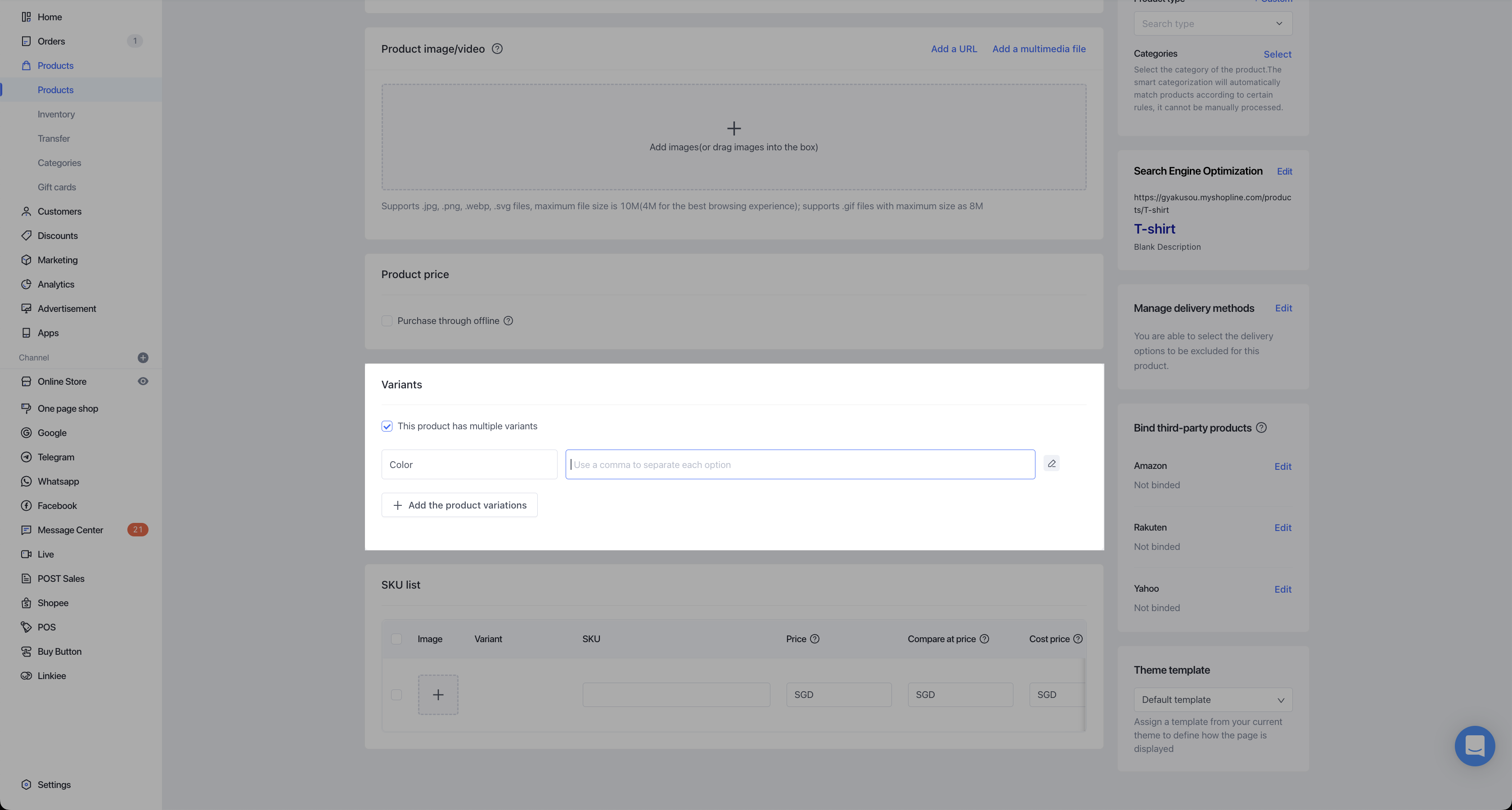1512x810 pixels.
Task: Click the Add images drop area
Action: [x=733, y=137]
